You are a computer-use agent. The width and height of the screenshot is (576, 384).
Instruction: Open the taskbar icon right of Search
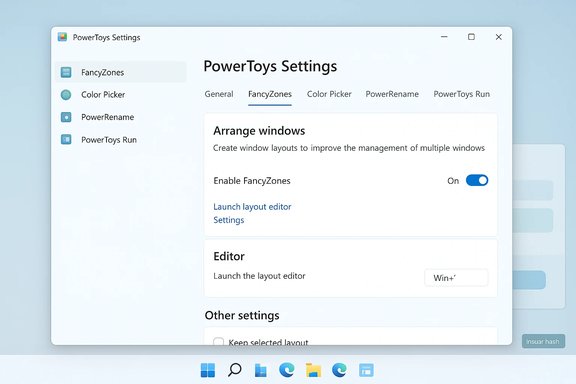pos(260,370)
